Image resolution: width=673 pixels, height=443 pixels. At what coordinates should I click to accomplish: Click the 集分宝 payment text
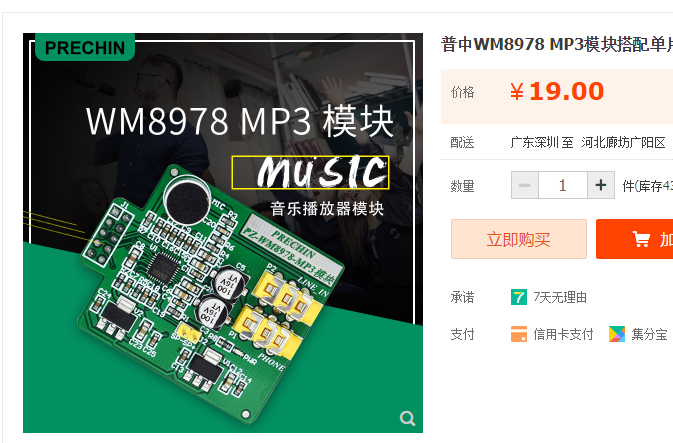[649, 334]
